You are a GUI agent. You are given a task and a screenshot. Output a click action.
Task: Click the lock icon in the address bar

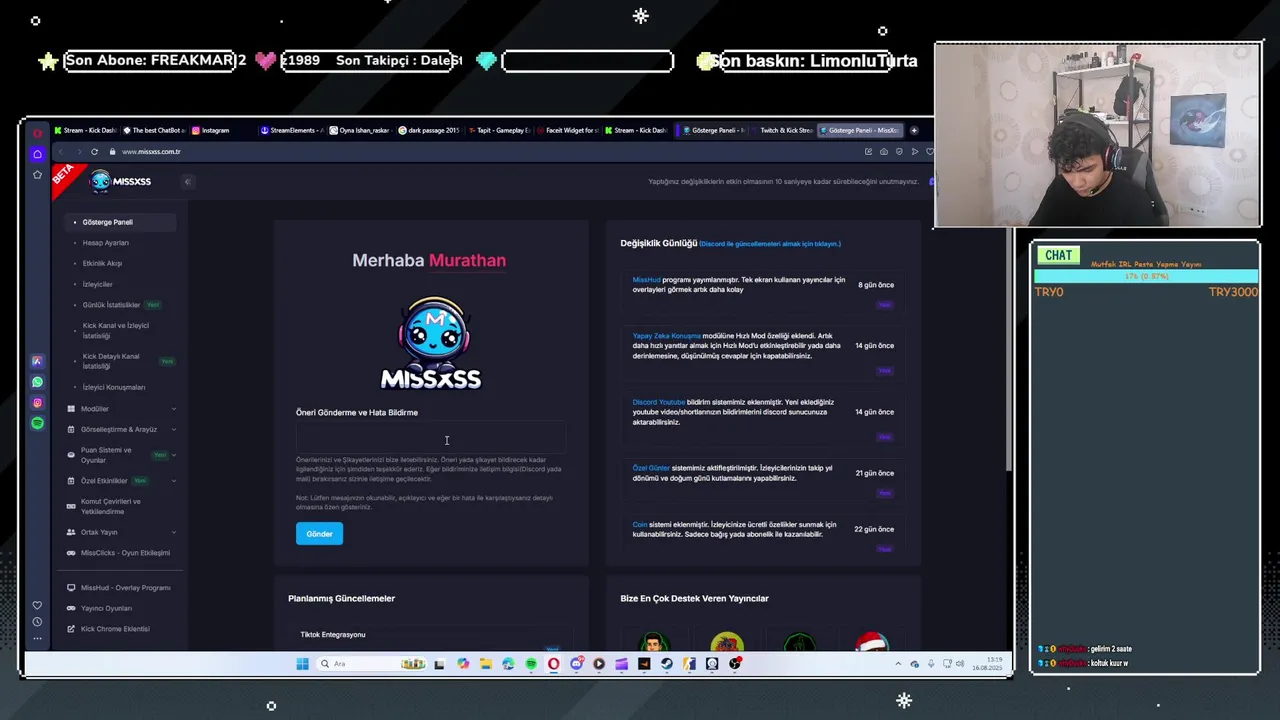[112, 152]
